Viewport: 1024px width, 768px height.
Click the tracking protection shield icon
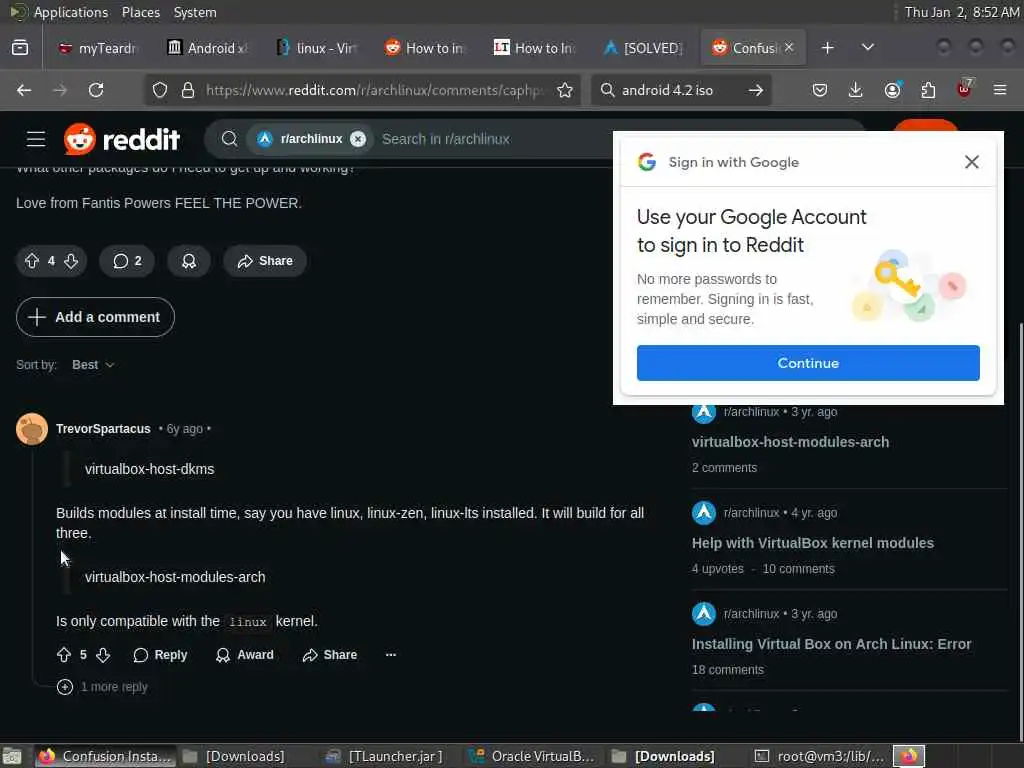(x=160, y=90)
